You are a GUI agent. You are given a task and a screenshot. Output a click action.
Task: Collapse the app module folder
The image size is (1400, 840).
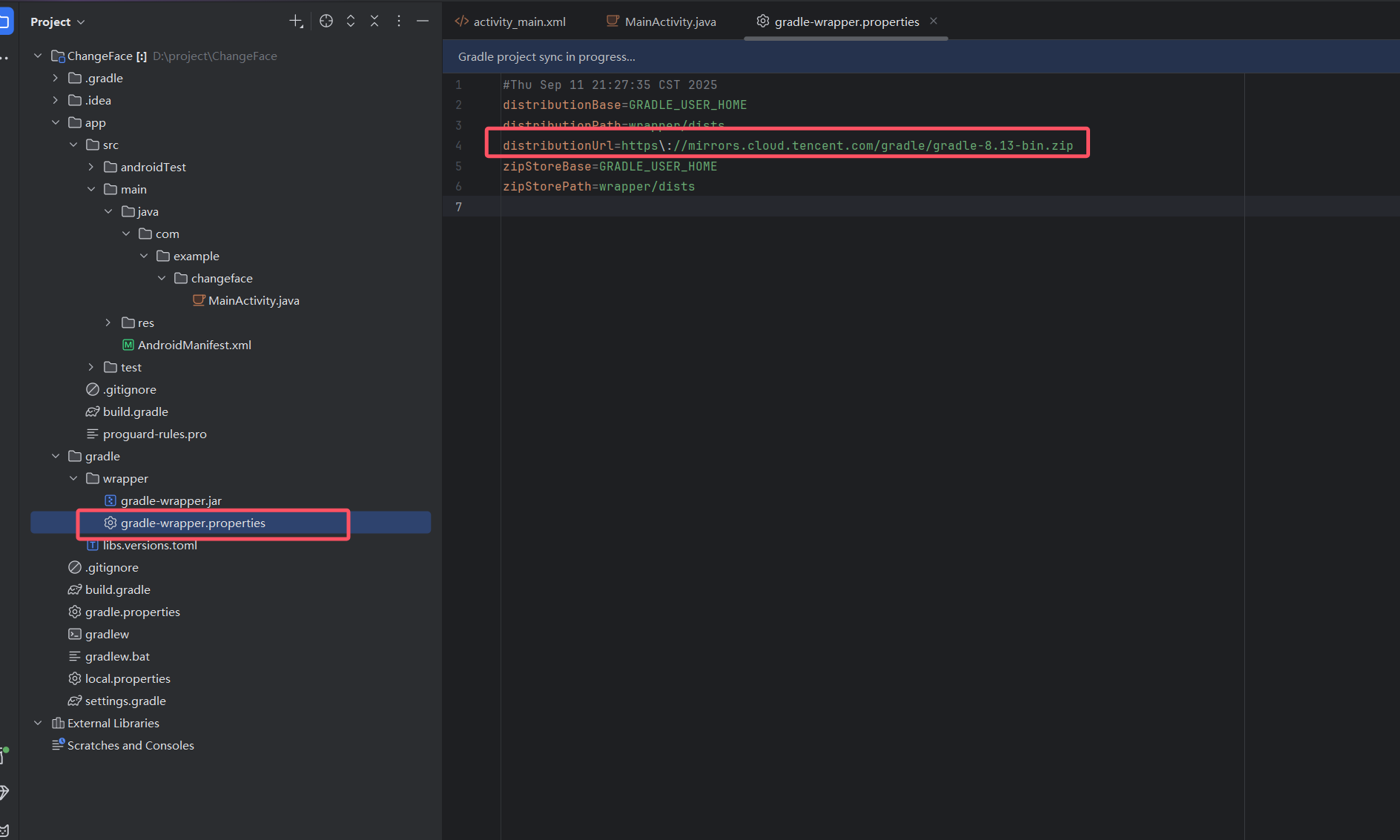pyautogui.click(x=56, y=122)
